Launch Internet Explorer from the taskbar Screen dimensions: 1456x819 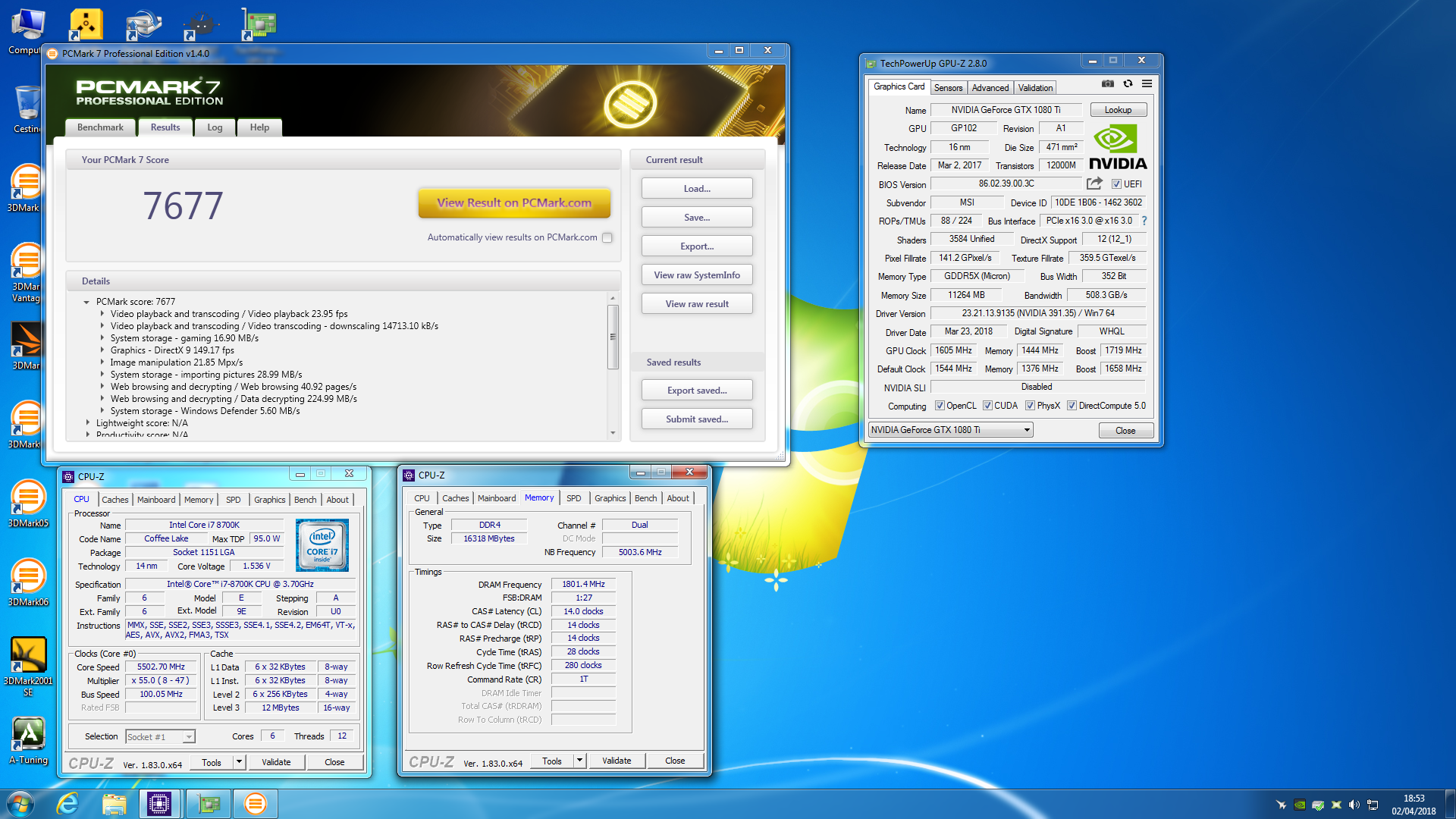pos(68,804)
